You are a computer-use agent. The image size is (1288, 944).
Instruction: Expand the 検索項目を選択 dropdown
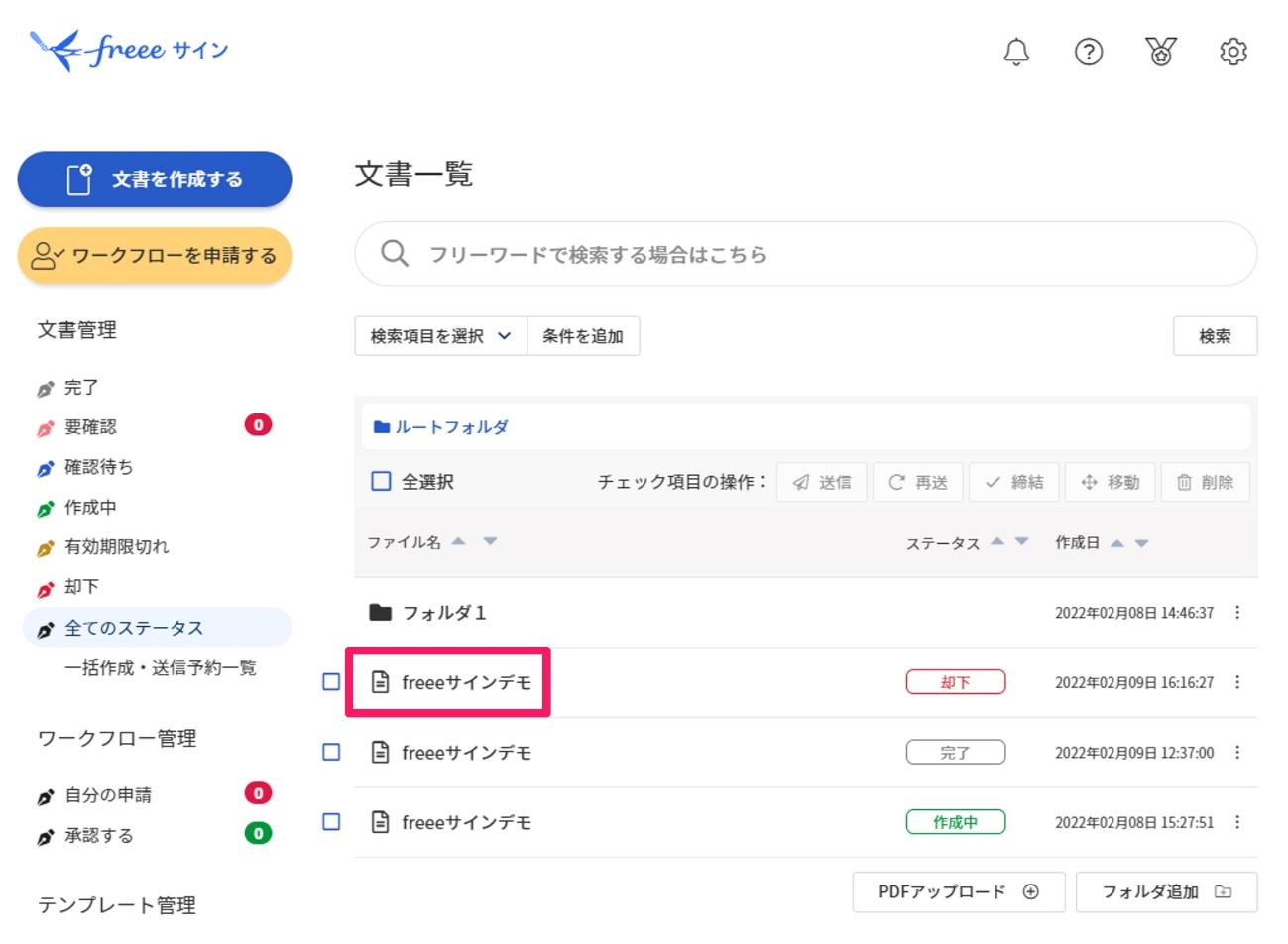pos(441,336)
